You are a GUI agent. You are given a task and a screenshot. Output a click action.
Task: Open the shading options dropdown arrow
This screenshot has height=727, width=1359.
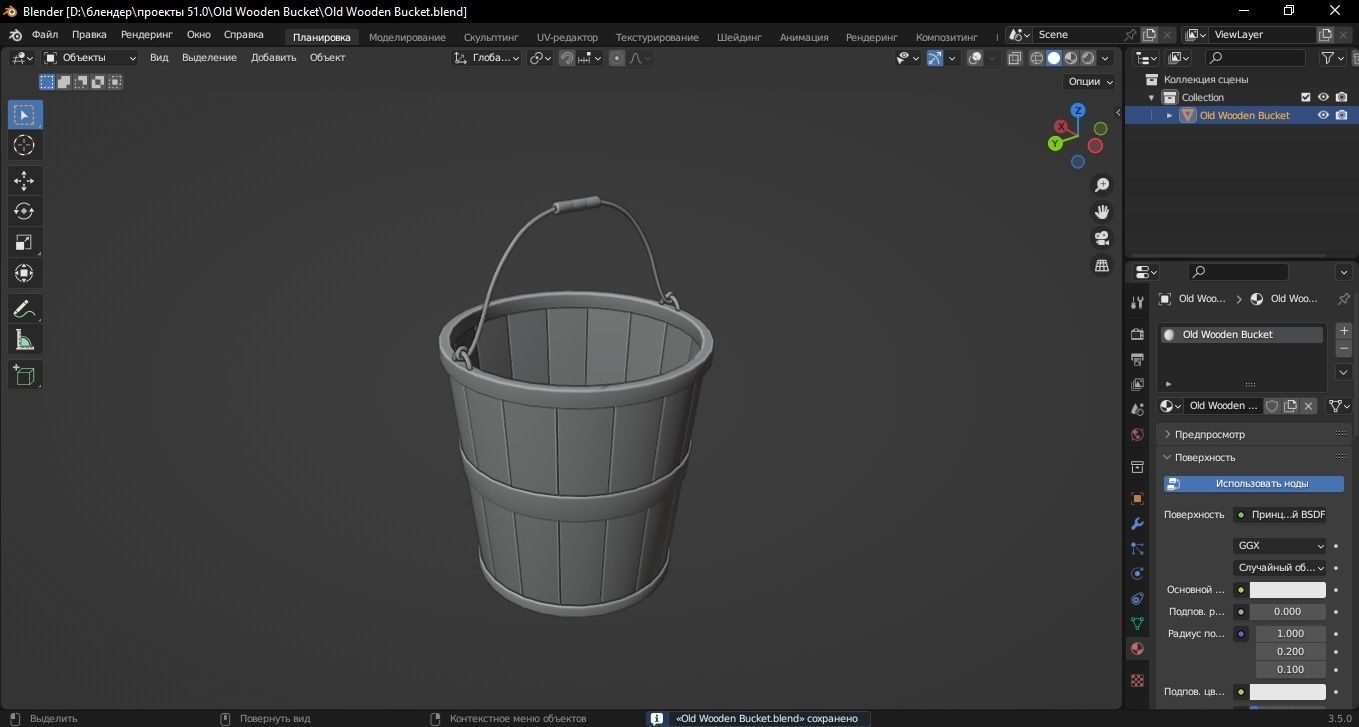1105,58
